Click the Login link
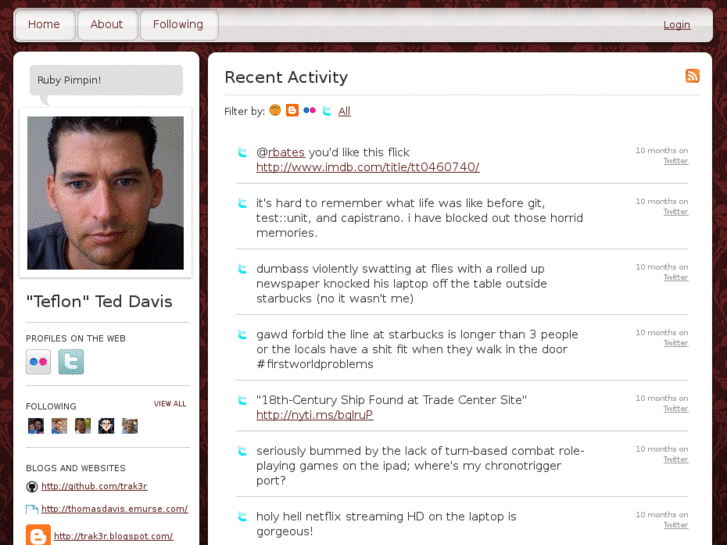The image size is (727, 545). [676, 25]
